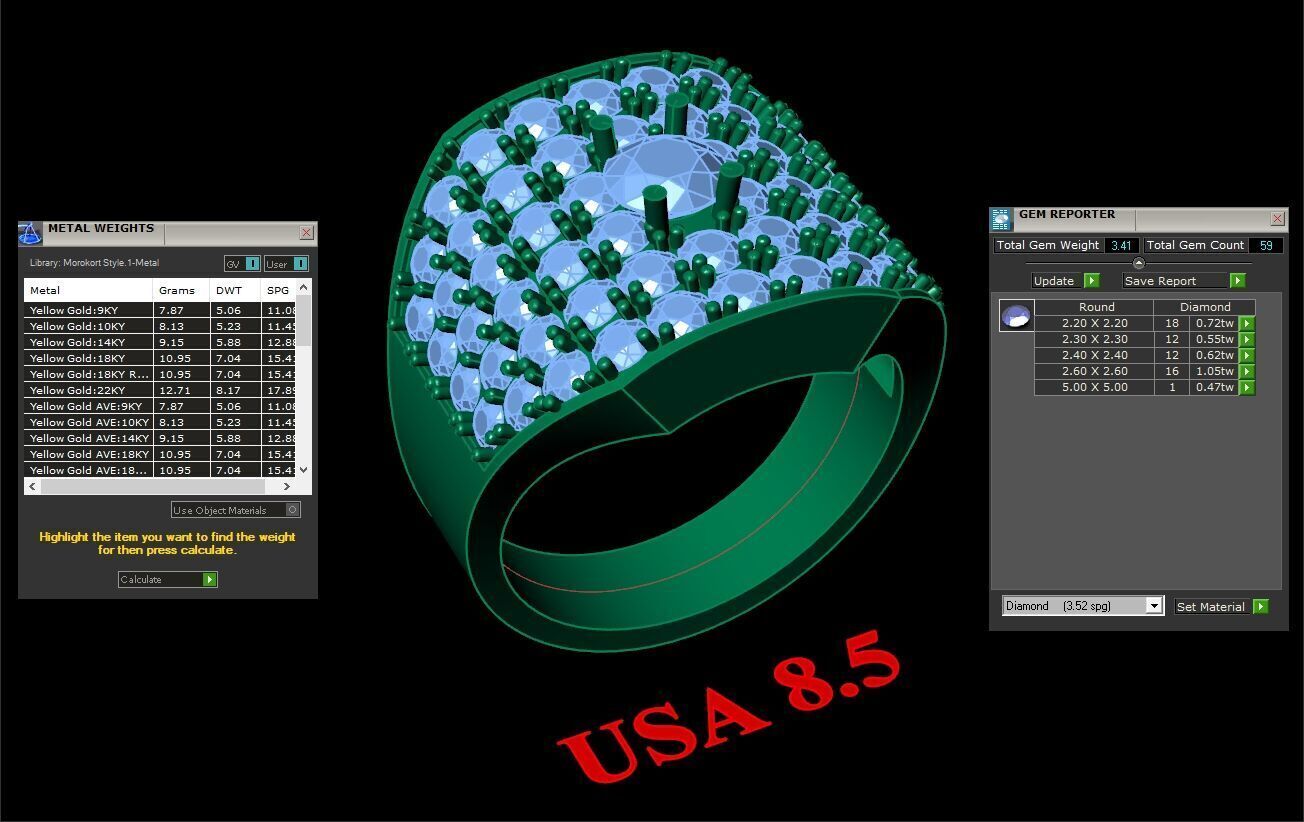Select the round diamond gem thumbnail

click(1016, 315)
